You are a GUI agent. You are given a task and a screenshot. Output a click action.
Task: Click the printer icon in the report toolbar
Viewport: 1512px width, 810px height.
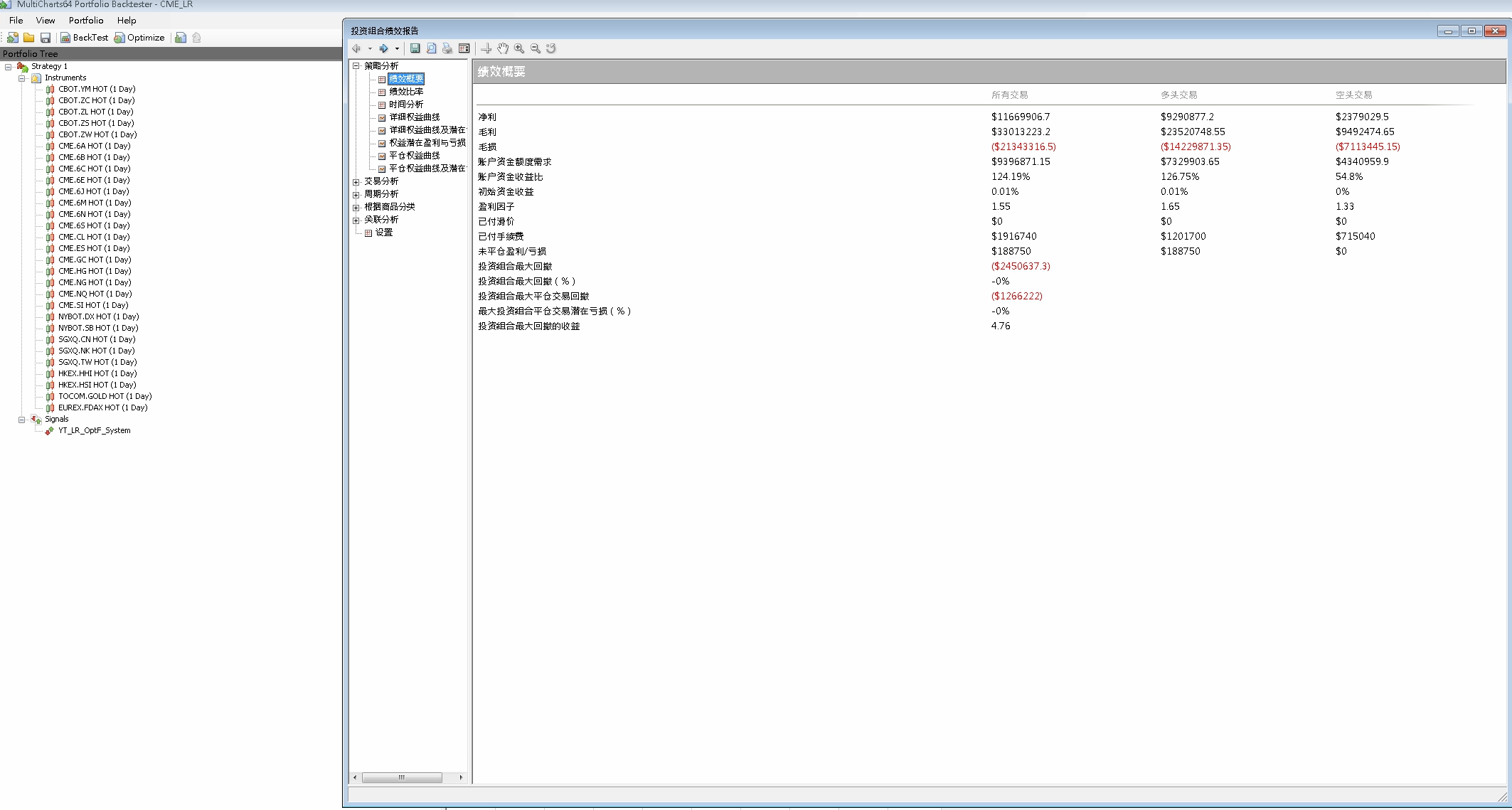447,48
